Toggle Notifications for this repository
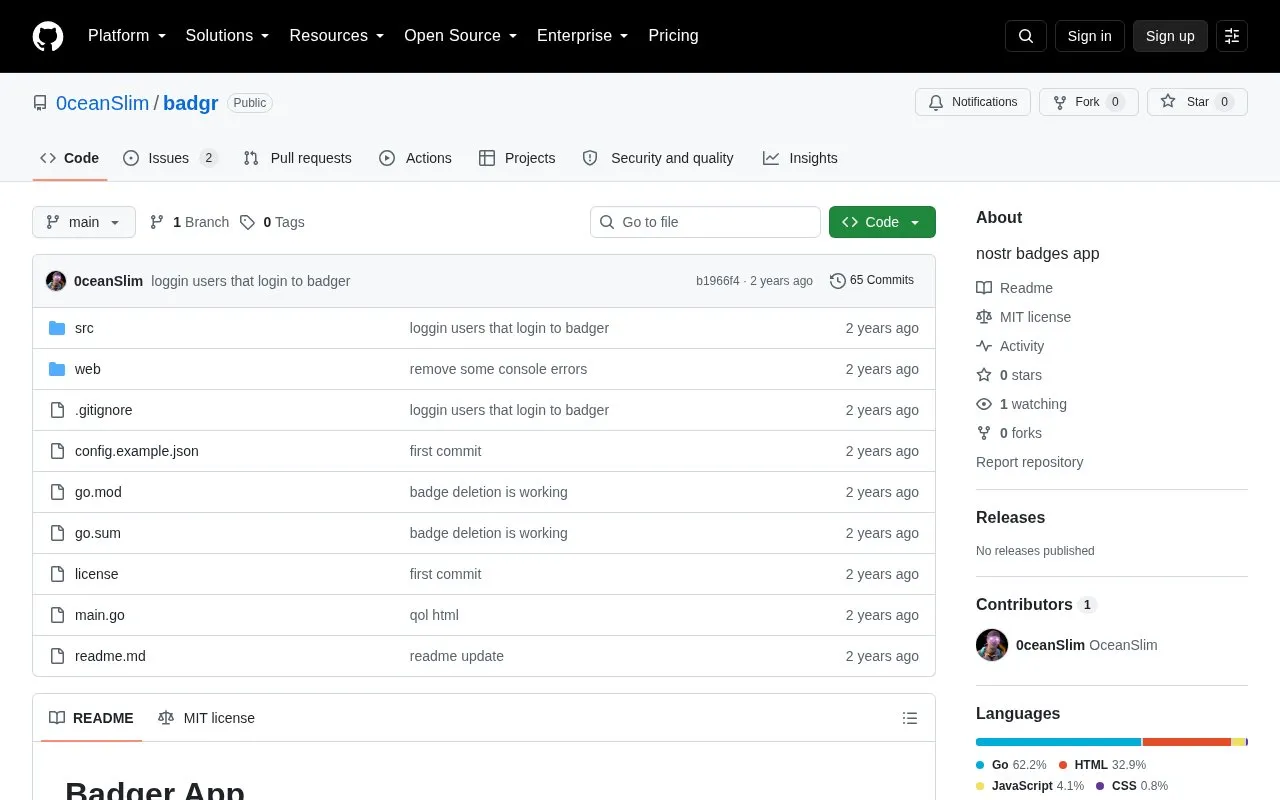Screen dimensions: 1280x800 (x=972, y=102)
